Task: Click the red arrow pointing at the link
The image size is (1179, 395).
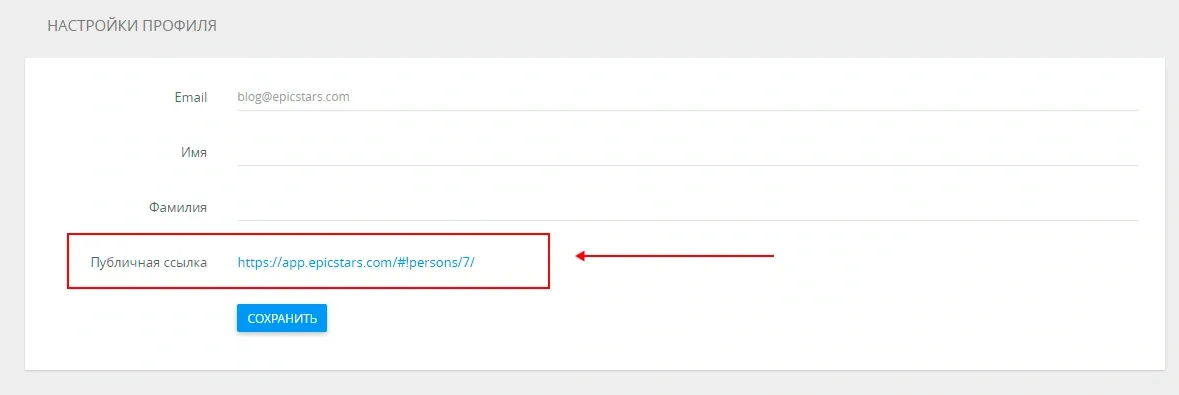Action: (674, 257)
